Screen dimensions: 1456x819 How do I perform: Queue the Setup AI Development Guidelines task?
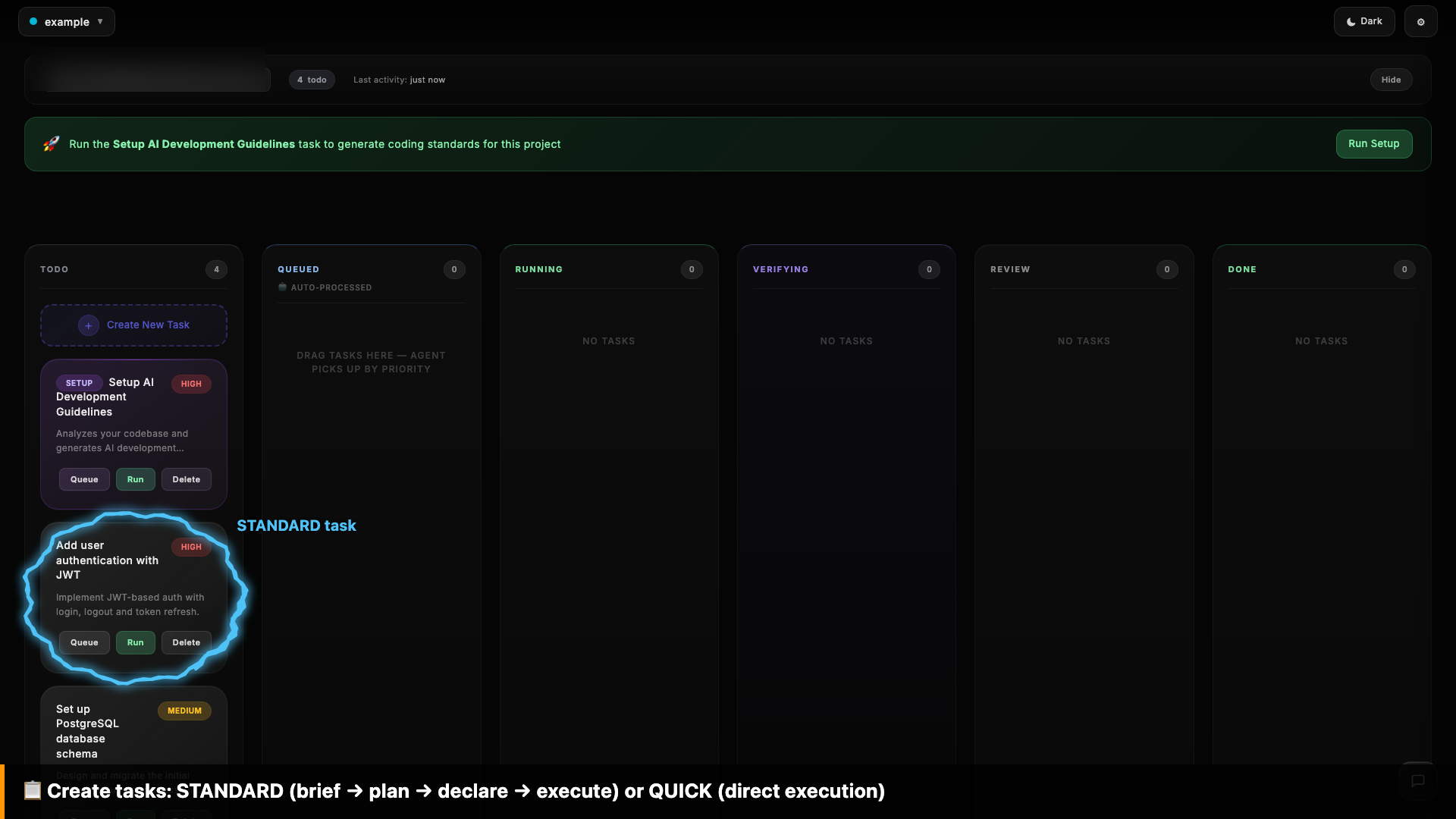point(83,479)
